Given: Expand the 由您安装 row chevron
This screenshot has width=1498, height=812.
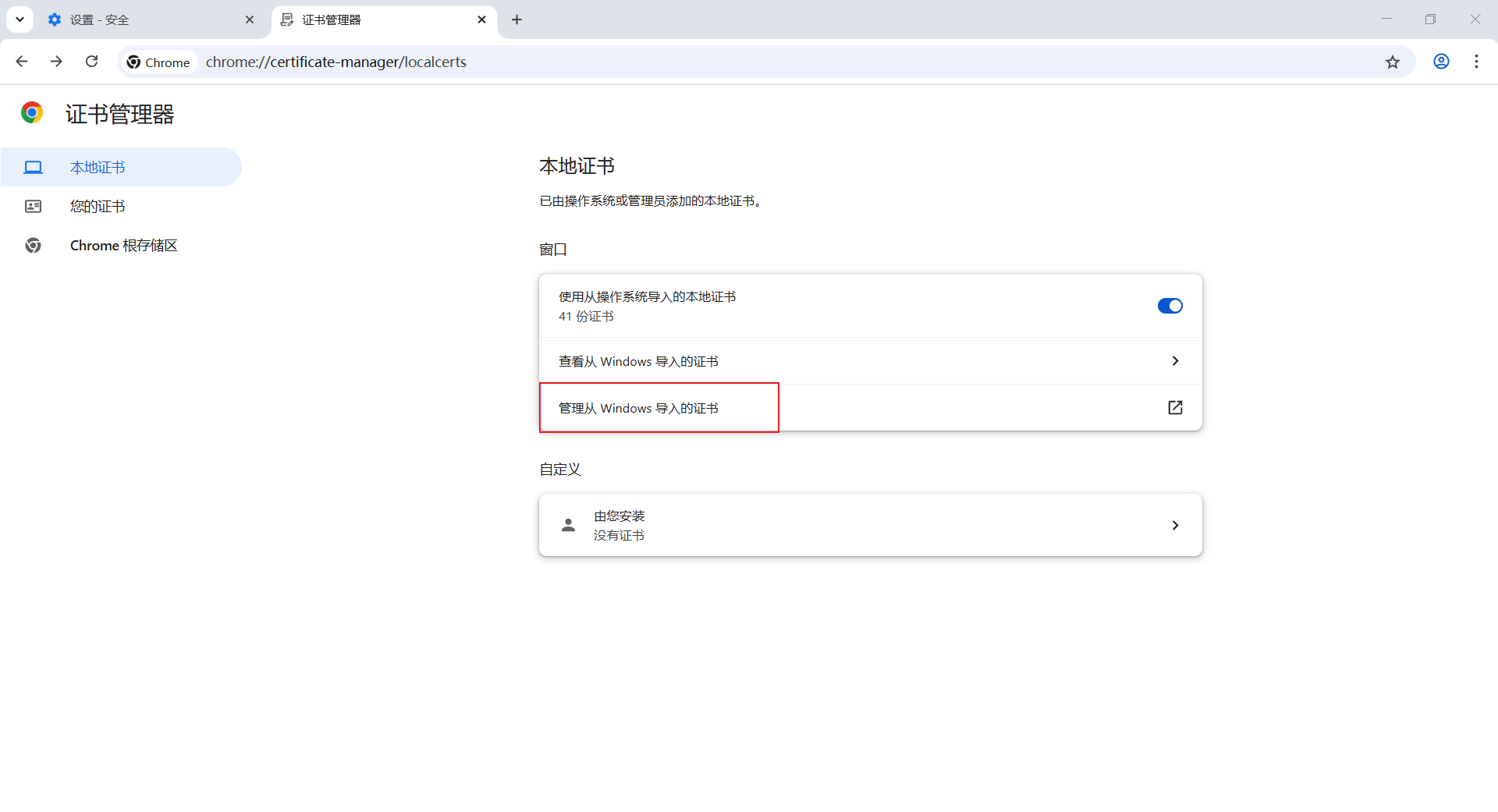Looking at the screenshot, I should coord(1175,525).
